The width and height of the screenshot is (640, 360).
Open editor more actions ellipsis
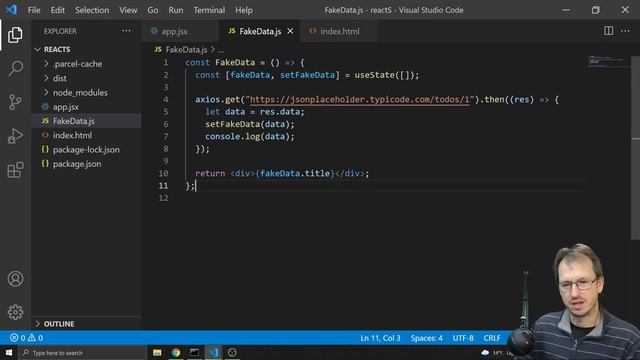[x=625, y=31]
